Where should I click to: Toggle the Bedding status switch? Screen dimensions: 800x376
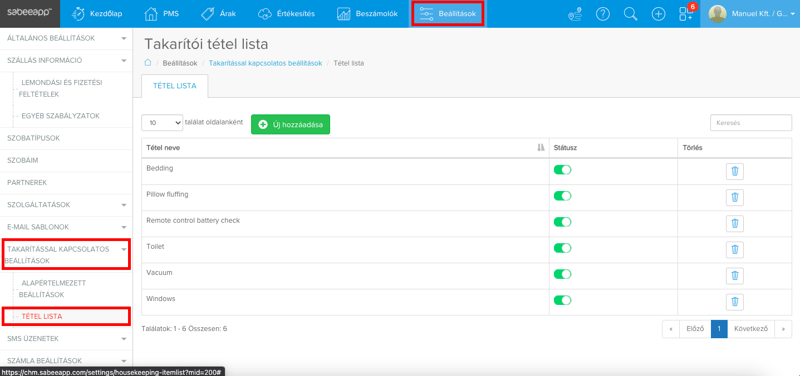click(x=562, y=170)
